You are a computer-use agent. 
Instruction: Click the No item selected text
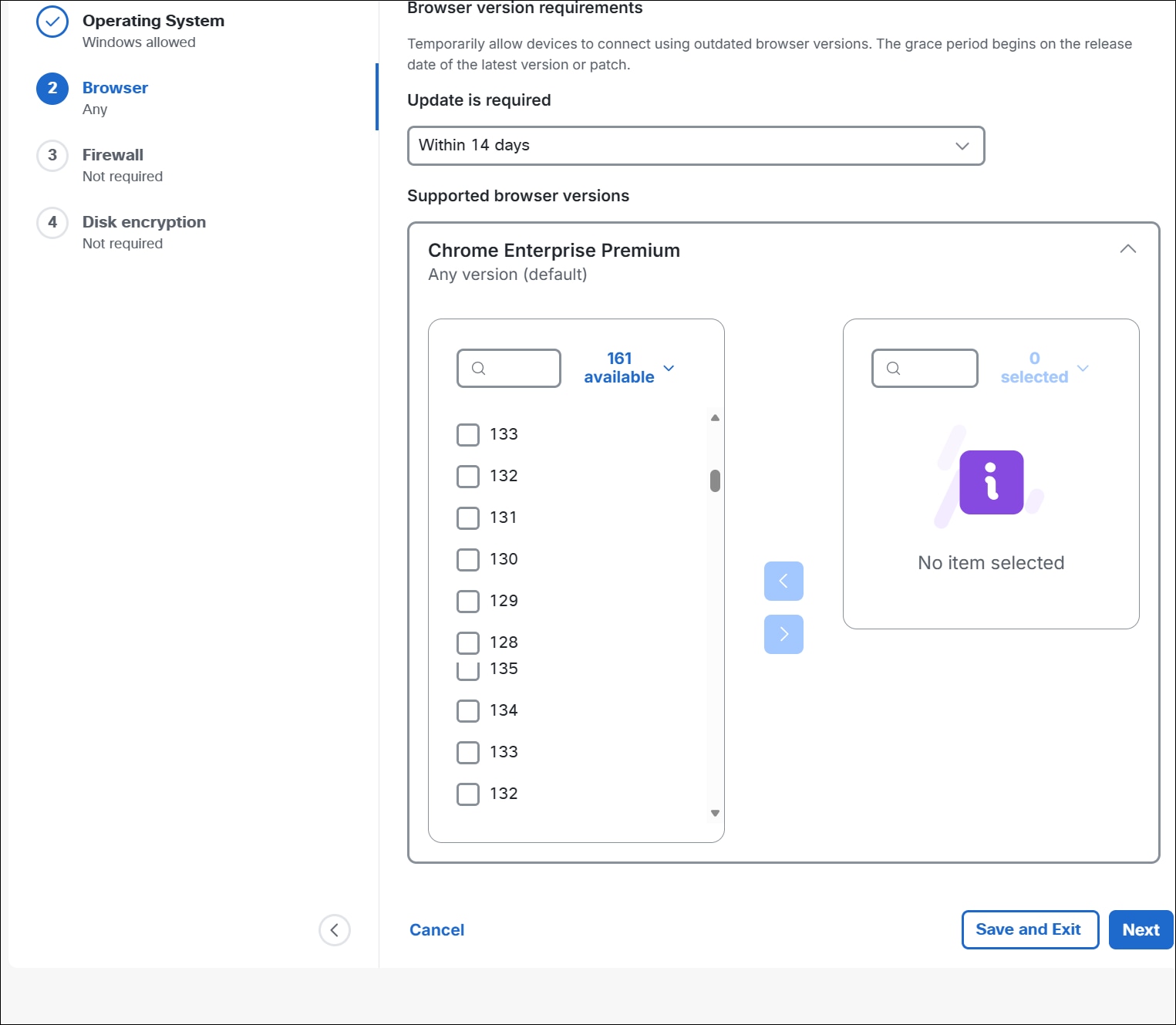click(991, 563)
